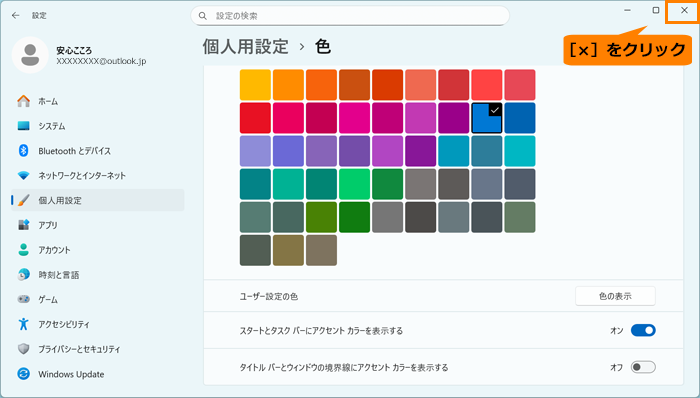Image resolution: width=700 pixels, height=398 pixels.
Task: Go to Bluetooth とデバイス
Action: click(98, 151)
